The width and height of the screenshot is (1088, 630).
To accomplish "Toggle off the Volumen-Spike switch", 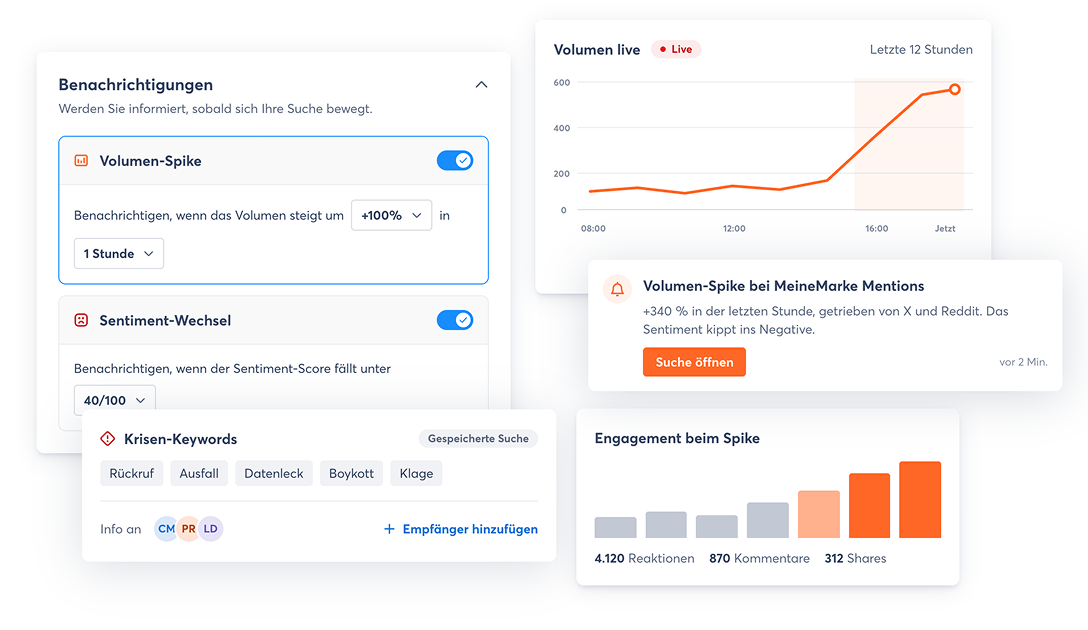I will pyautogui.click(x=455, y=160).
